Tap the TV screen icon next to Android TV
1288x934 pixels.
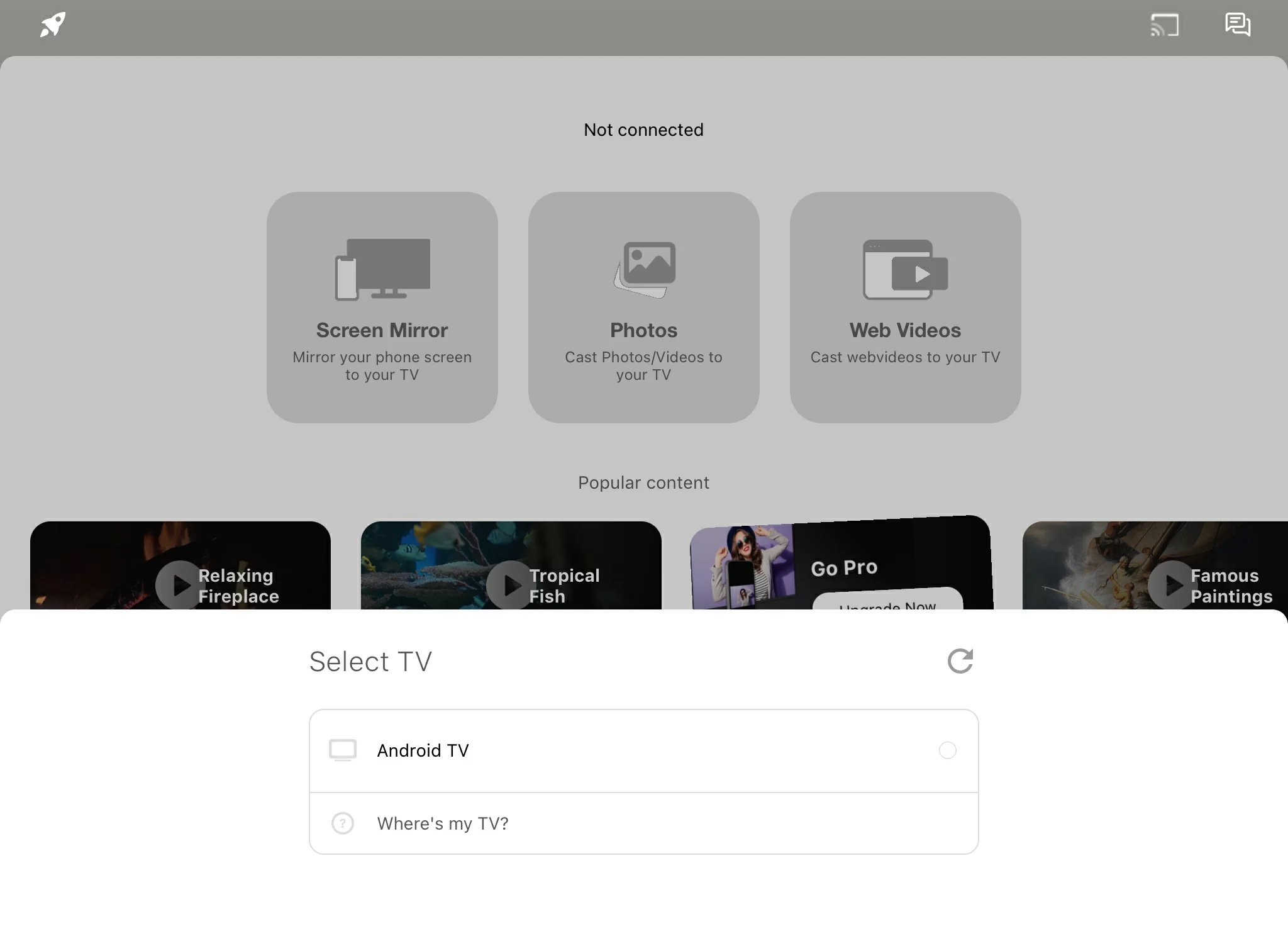click(342, 750)
